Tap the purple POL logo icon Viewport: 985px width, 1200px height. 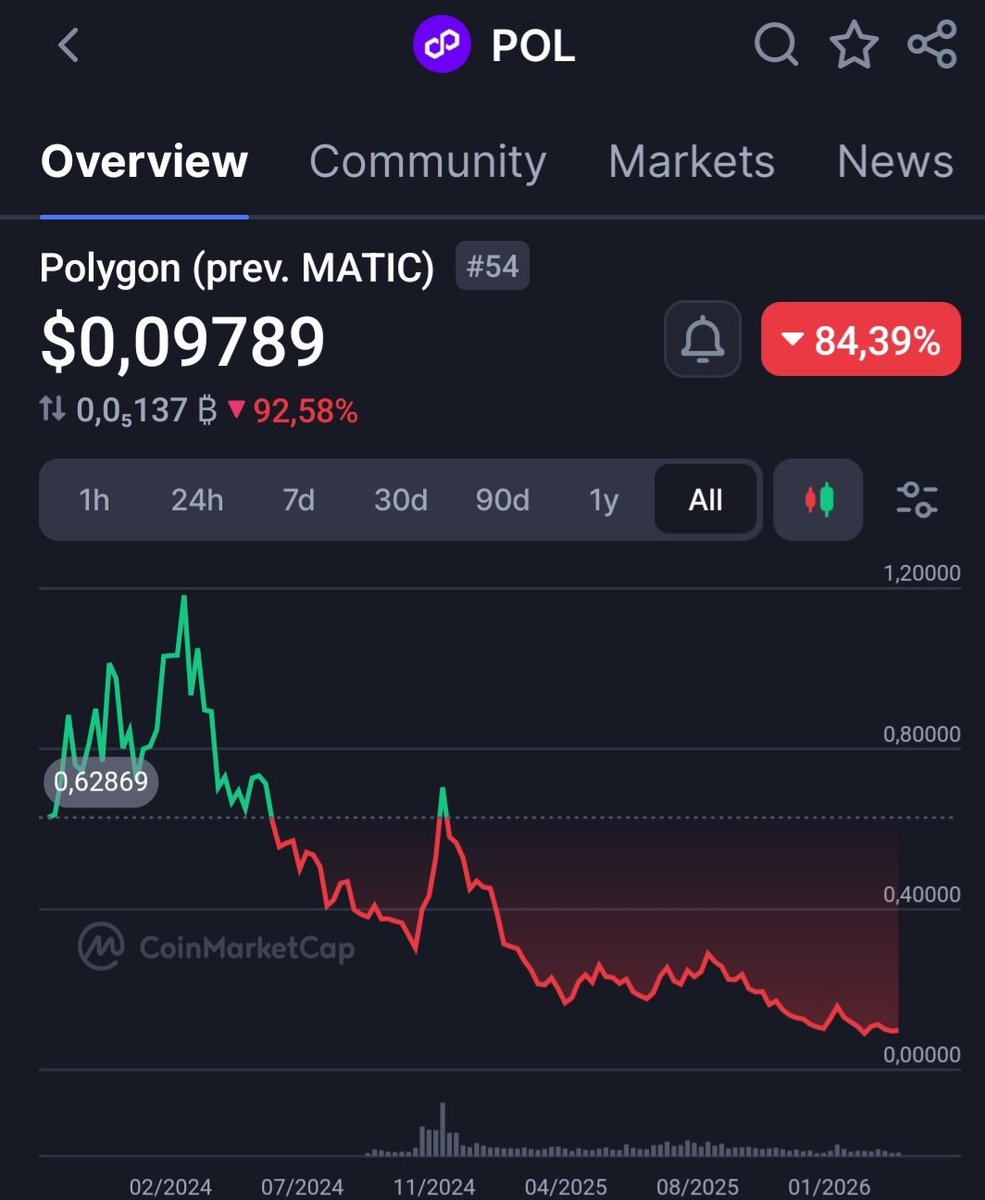(x=442, y=46)
